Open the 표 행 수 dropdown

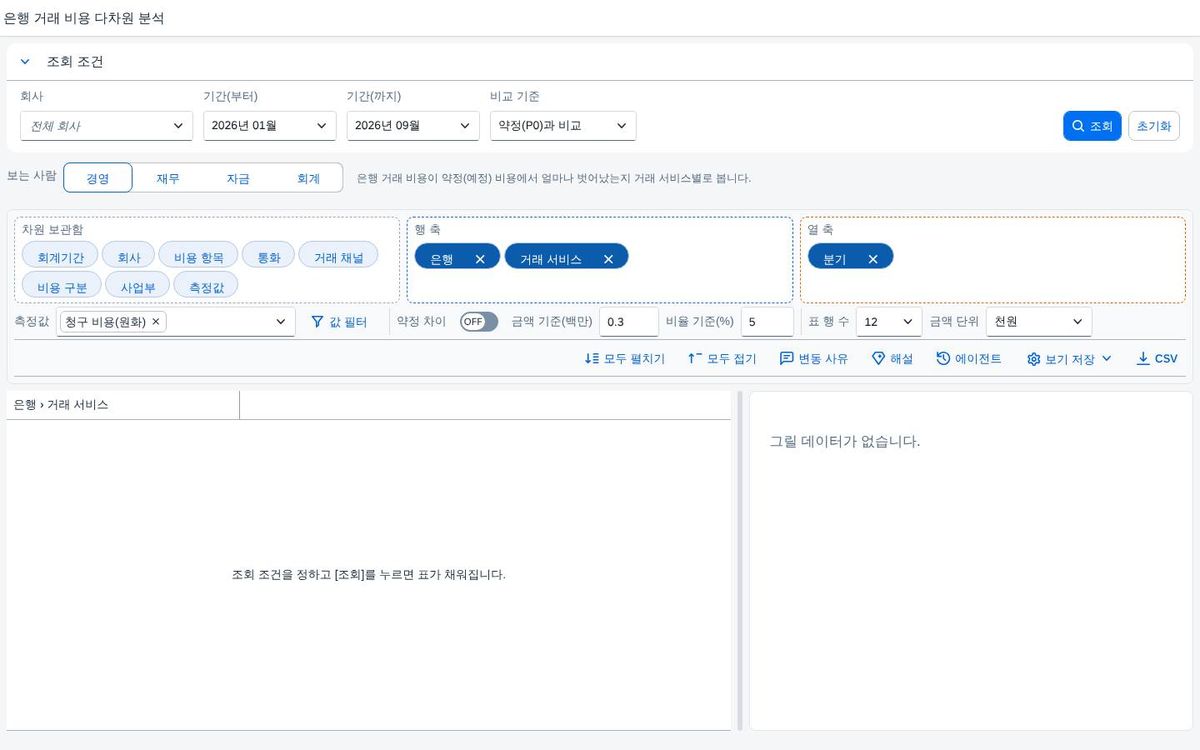(x=889, y=322)
